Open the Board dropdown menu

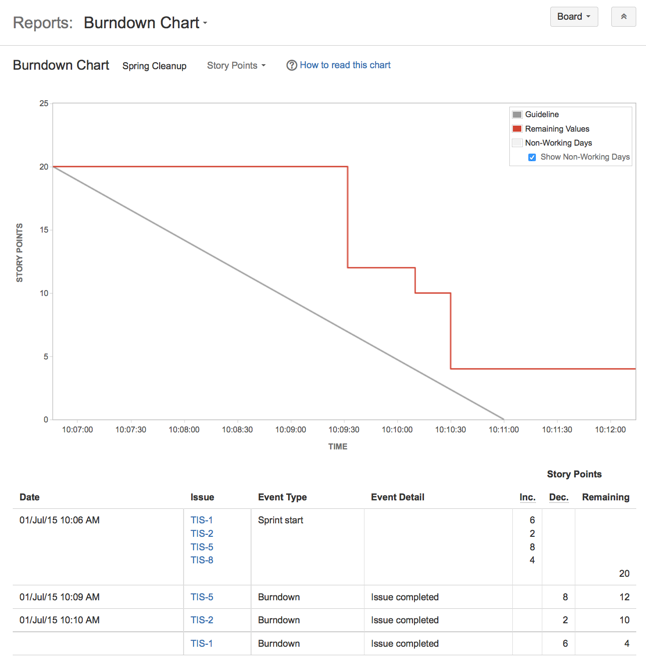tap(573, 17)
